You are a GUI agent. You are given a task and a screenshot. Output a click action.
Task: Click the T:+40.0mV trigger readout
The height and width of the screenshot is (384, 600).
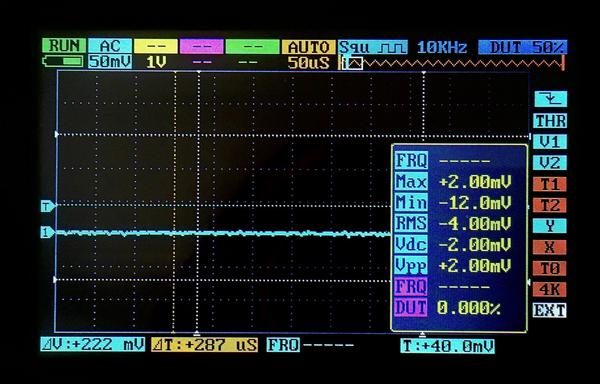(x=447, y=346)
